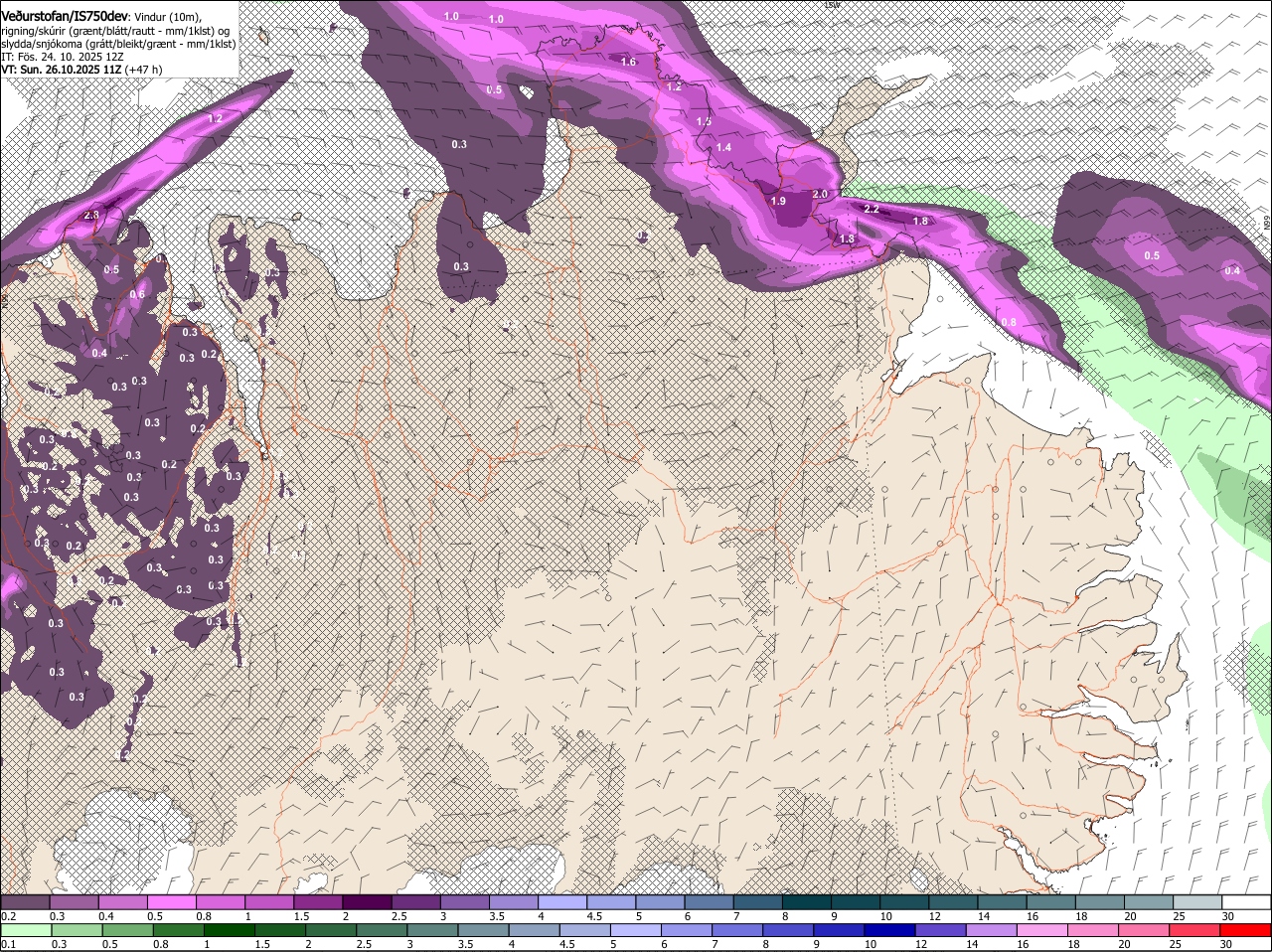
Task: Click top legend white swatch right of 30
Action: point(1246,902)
